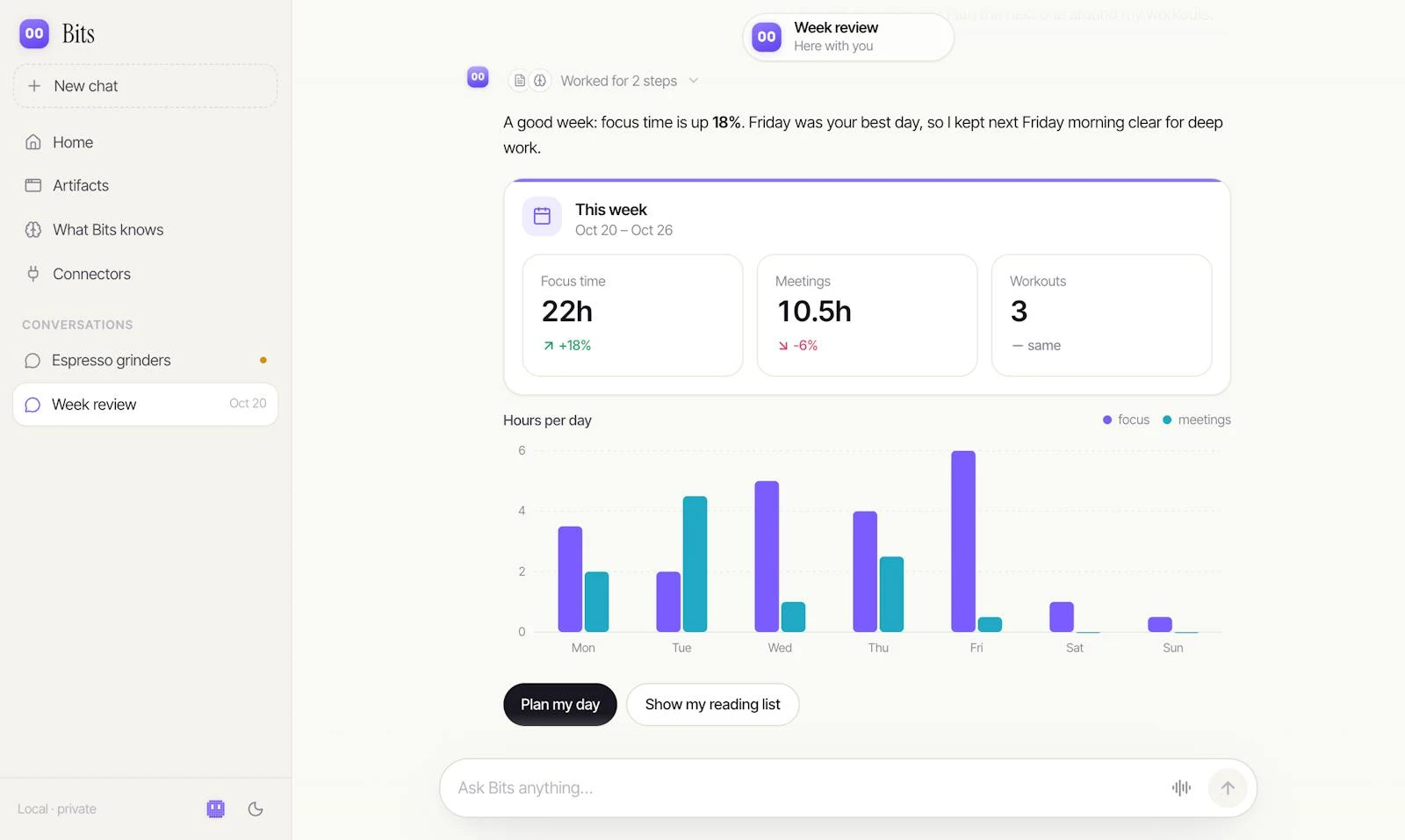Click the Ask Bits anything input field
Screen dimensions: 1405x840
[803, 788]
